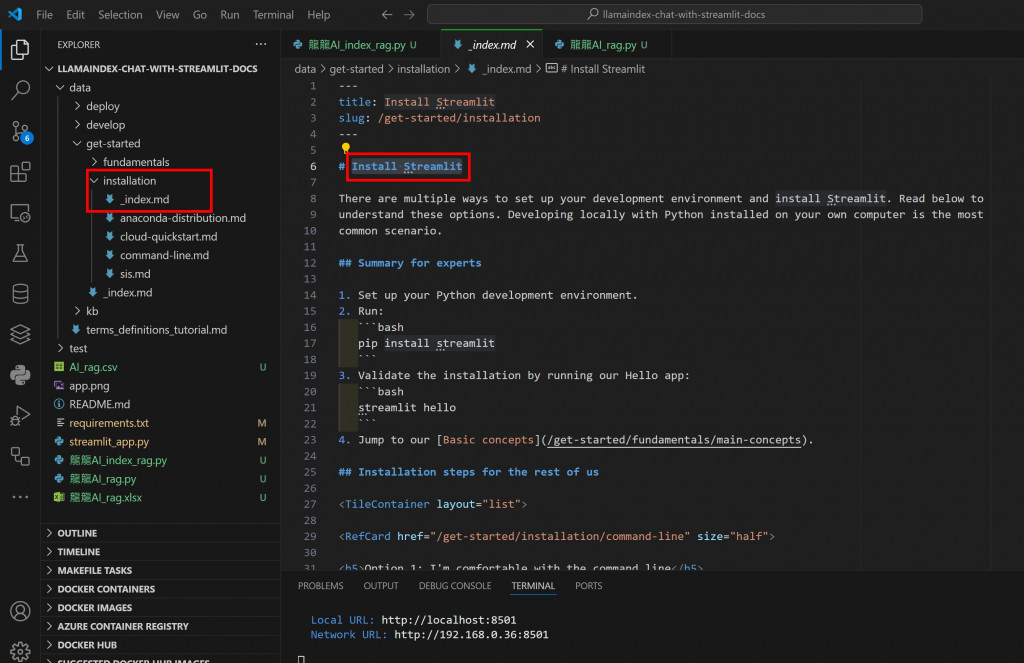This screenshot has height=663, width=1024.
Task: Expand the OUTLINE section
Action: point(160,533)
